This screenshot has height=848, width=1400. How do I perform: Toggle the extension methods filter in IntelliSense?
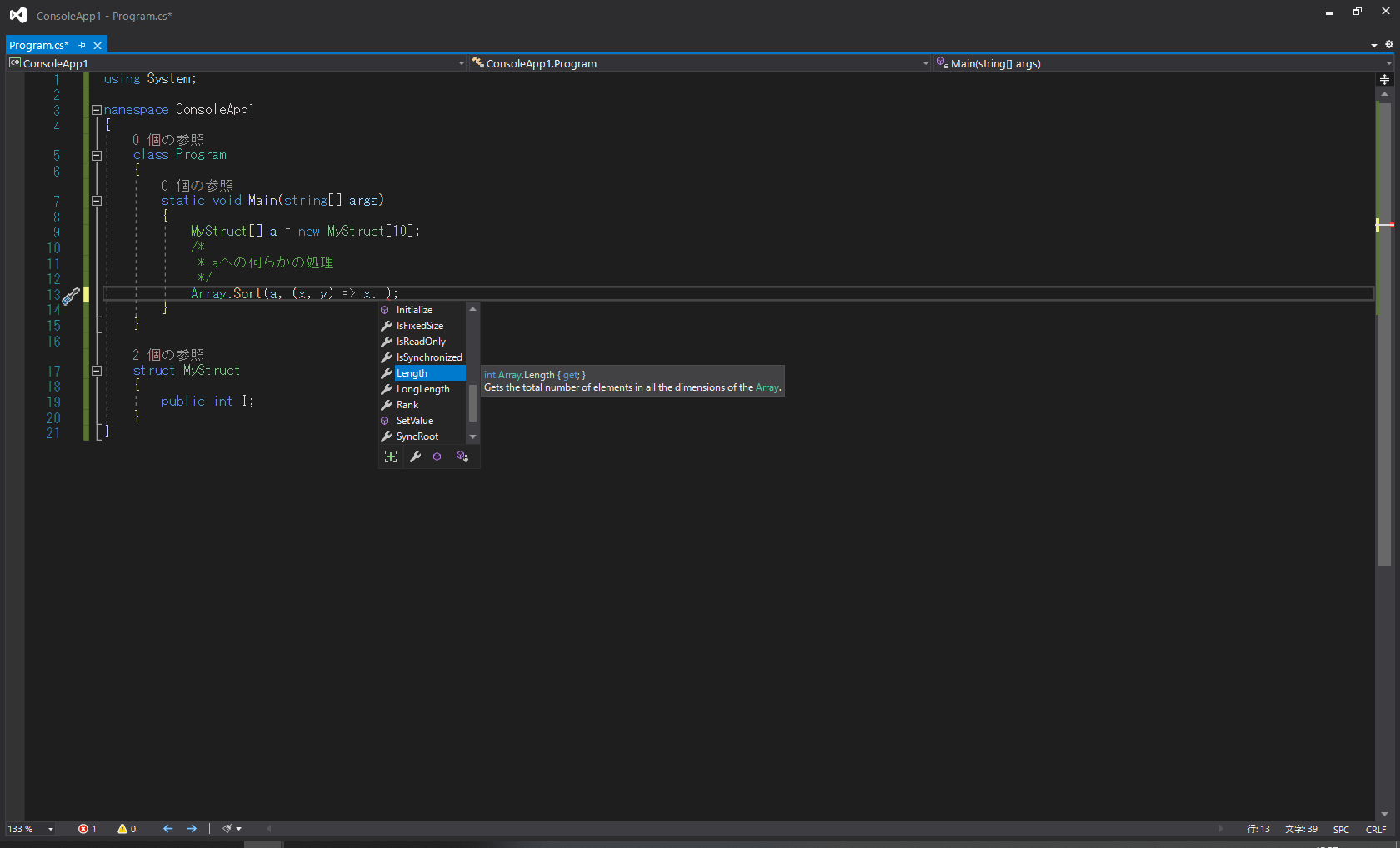point(462,456)
